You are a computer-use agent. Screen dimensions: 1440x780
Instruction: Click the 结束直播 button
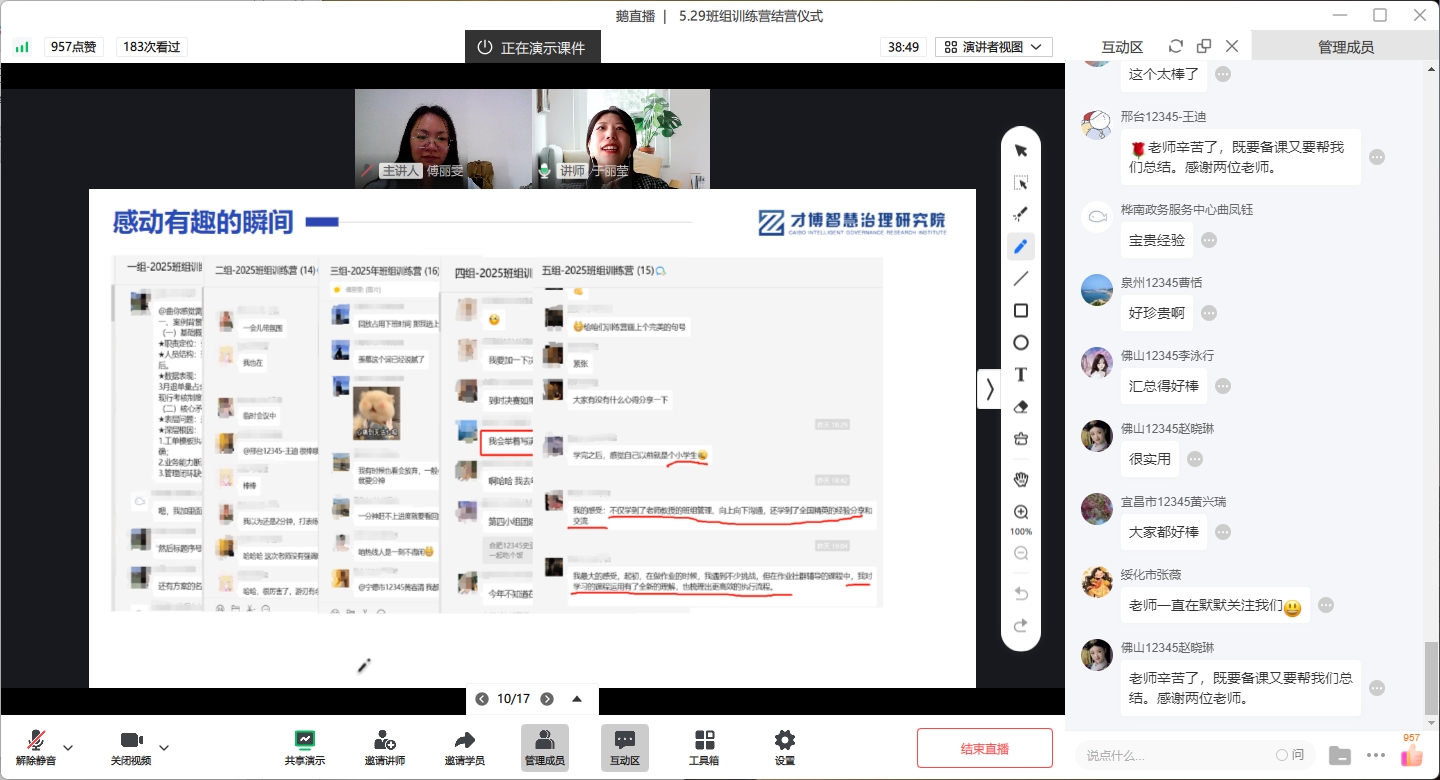point(984,748)
